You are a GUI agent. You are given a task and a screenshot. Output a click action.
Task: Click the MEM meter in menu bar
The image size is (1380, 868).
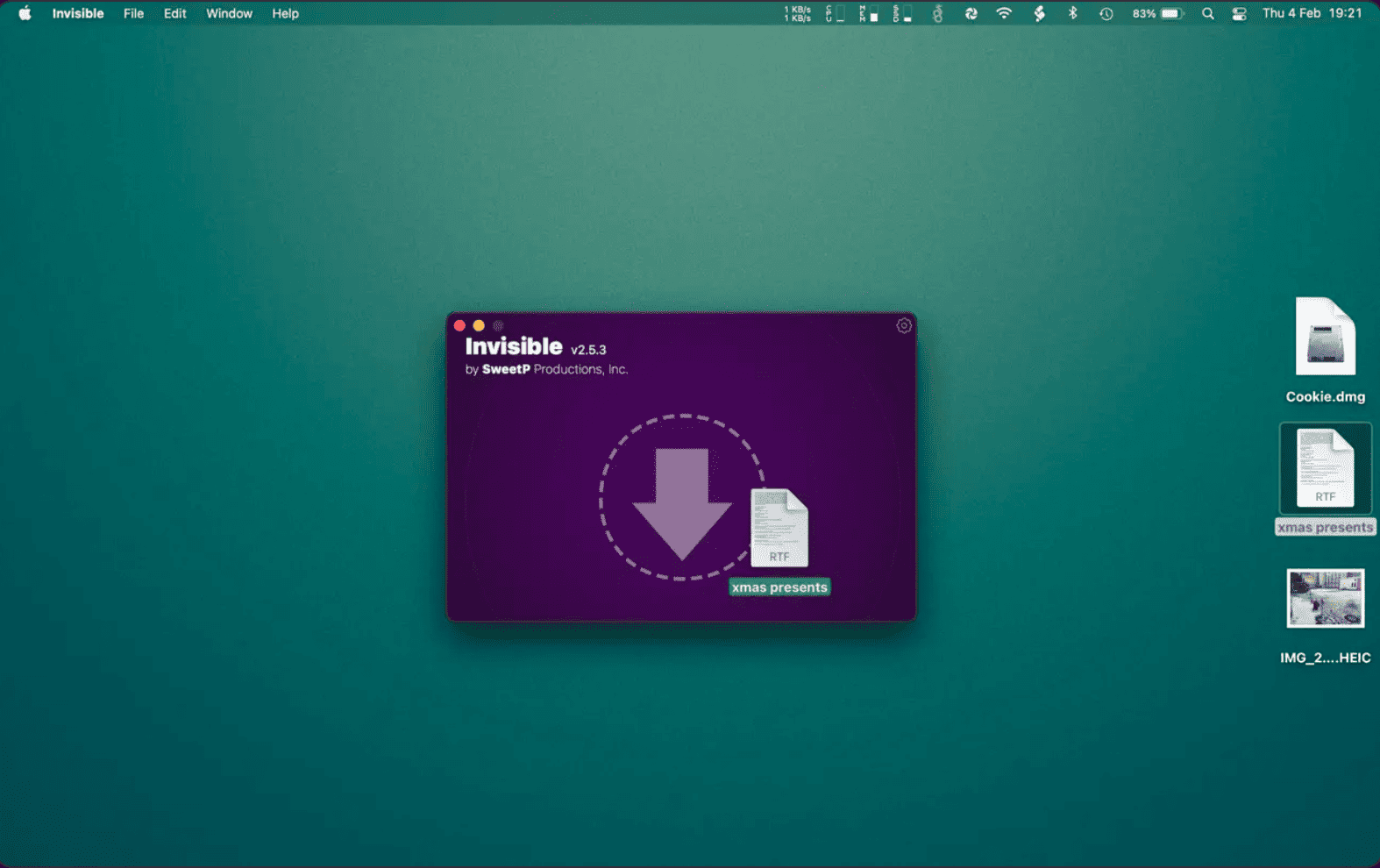pos(868,13)
